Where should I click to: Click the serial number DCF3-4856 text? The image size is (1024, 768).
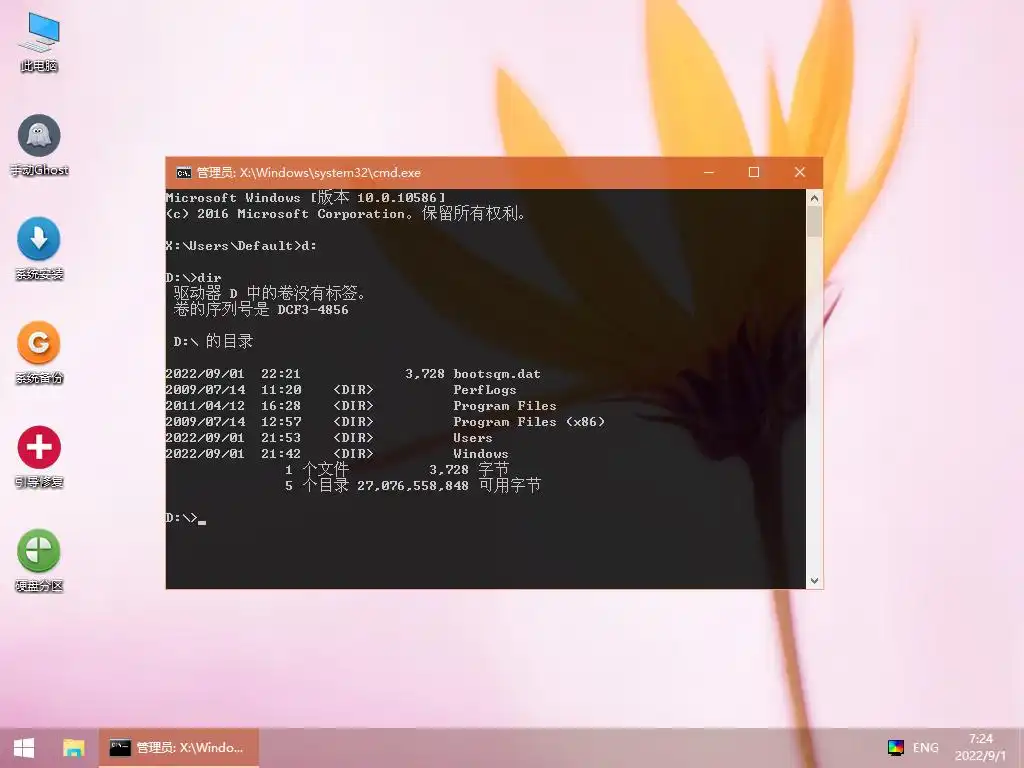point(313,310)
